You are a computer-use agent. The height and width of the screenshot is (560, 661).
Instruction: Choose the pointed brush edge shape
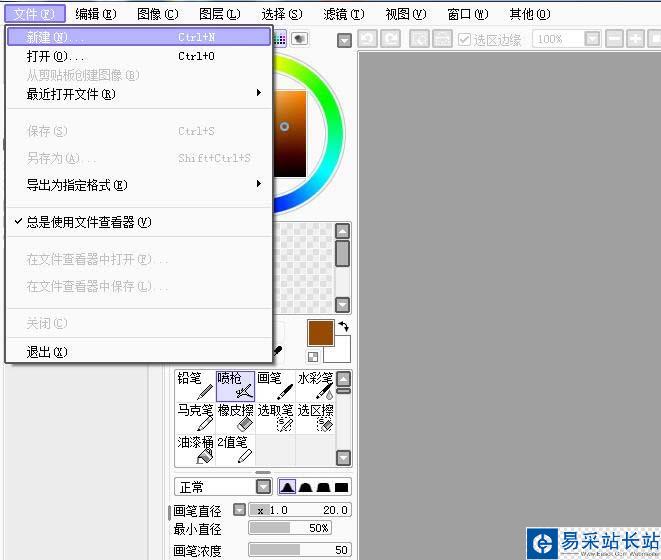pyautogui.click(x=288, y=487)
